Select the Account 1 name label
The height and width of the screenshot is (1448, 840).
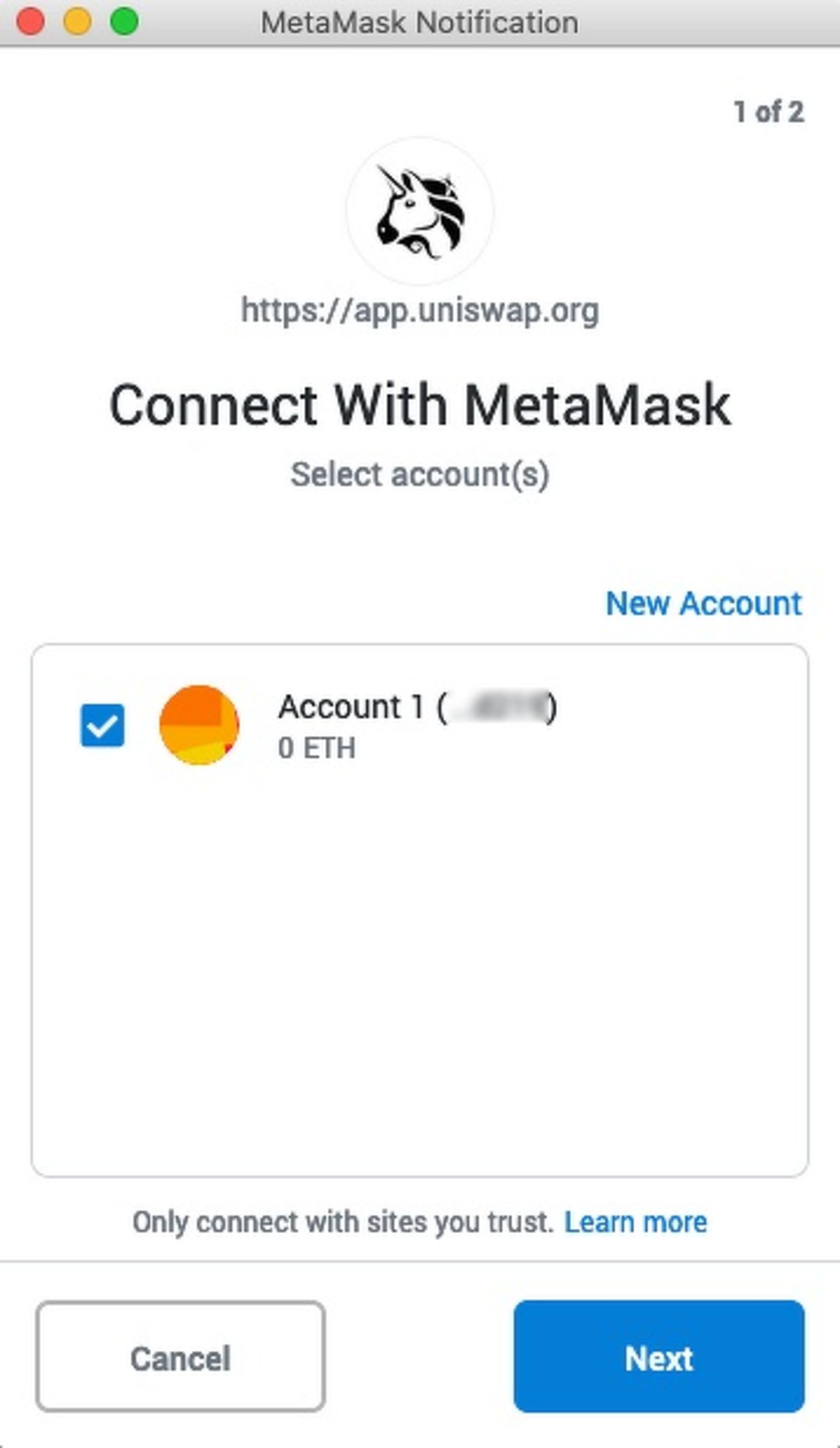[x=350, y=707]
